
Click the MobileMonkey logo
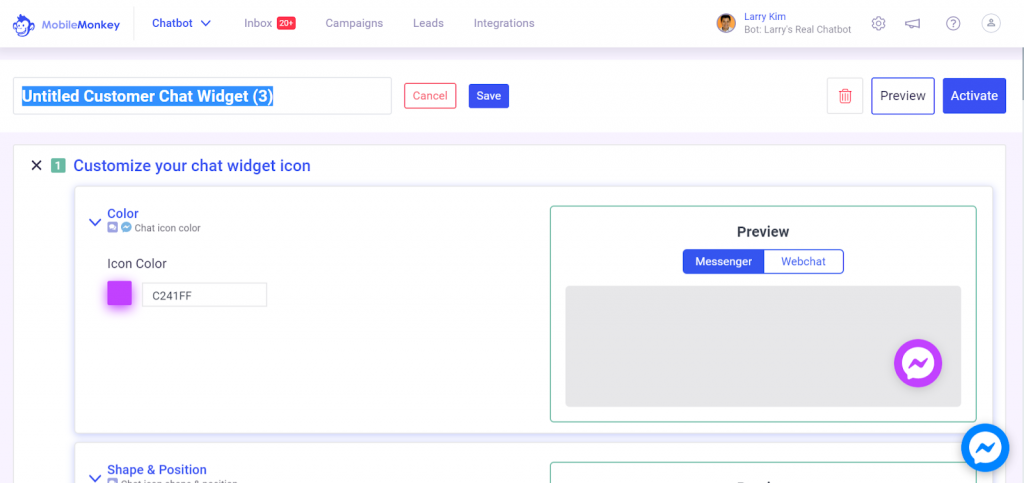66,25
